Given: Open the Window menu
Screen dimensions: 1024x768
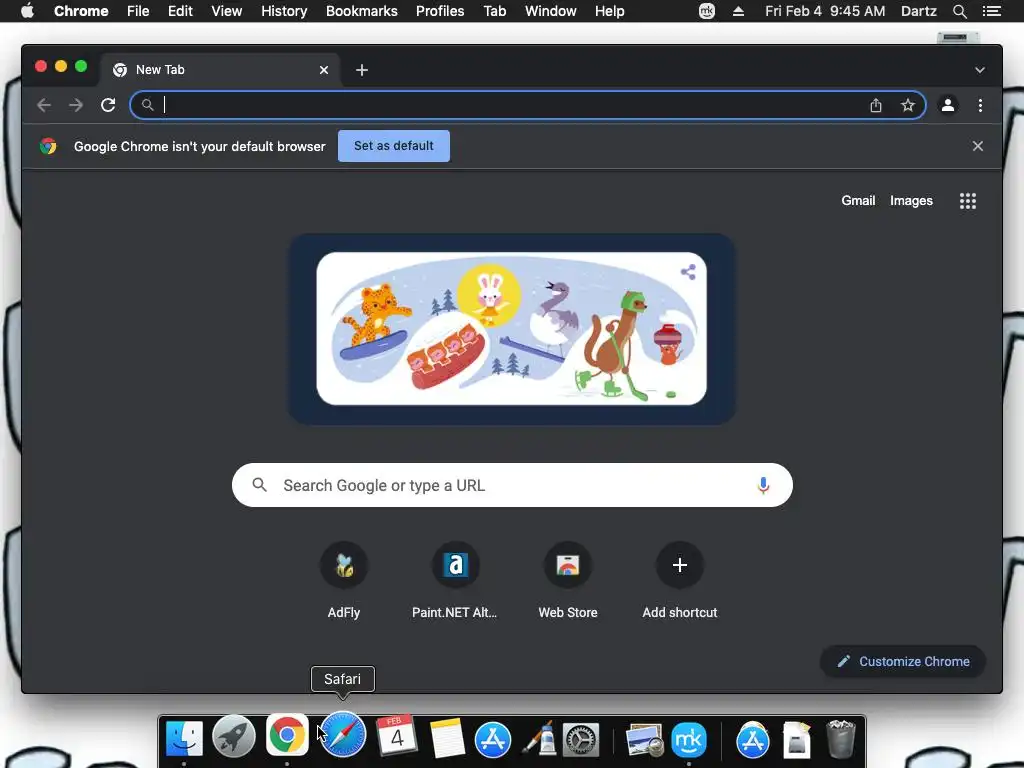Looking at the screenshot, I should (x=551, y=11).
